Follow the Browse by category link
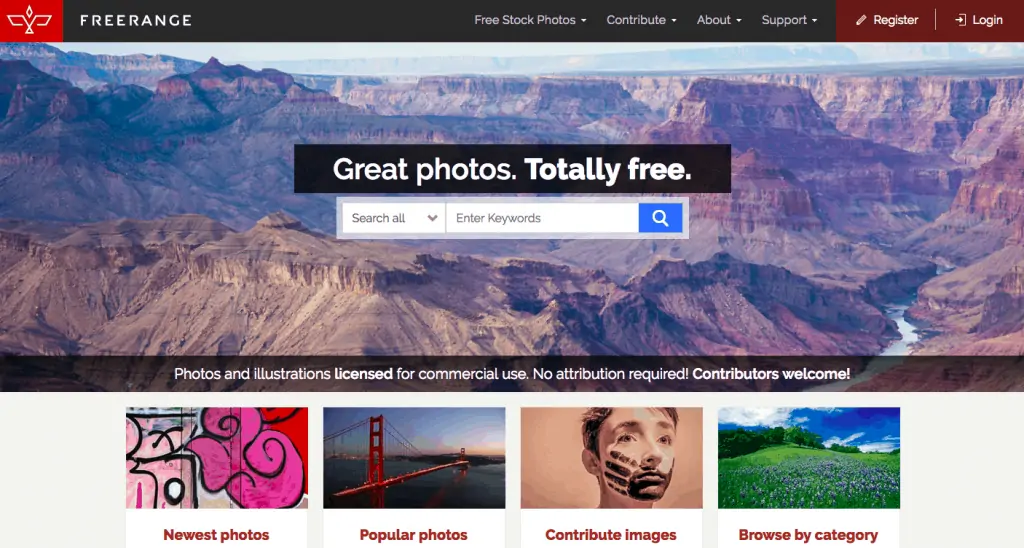1024x548 pixels. click(x=808, y=535)
